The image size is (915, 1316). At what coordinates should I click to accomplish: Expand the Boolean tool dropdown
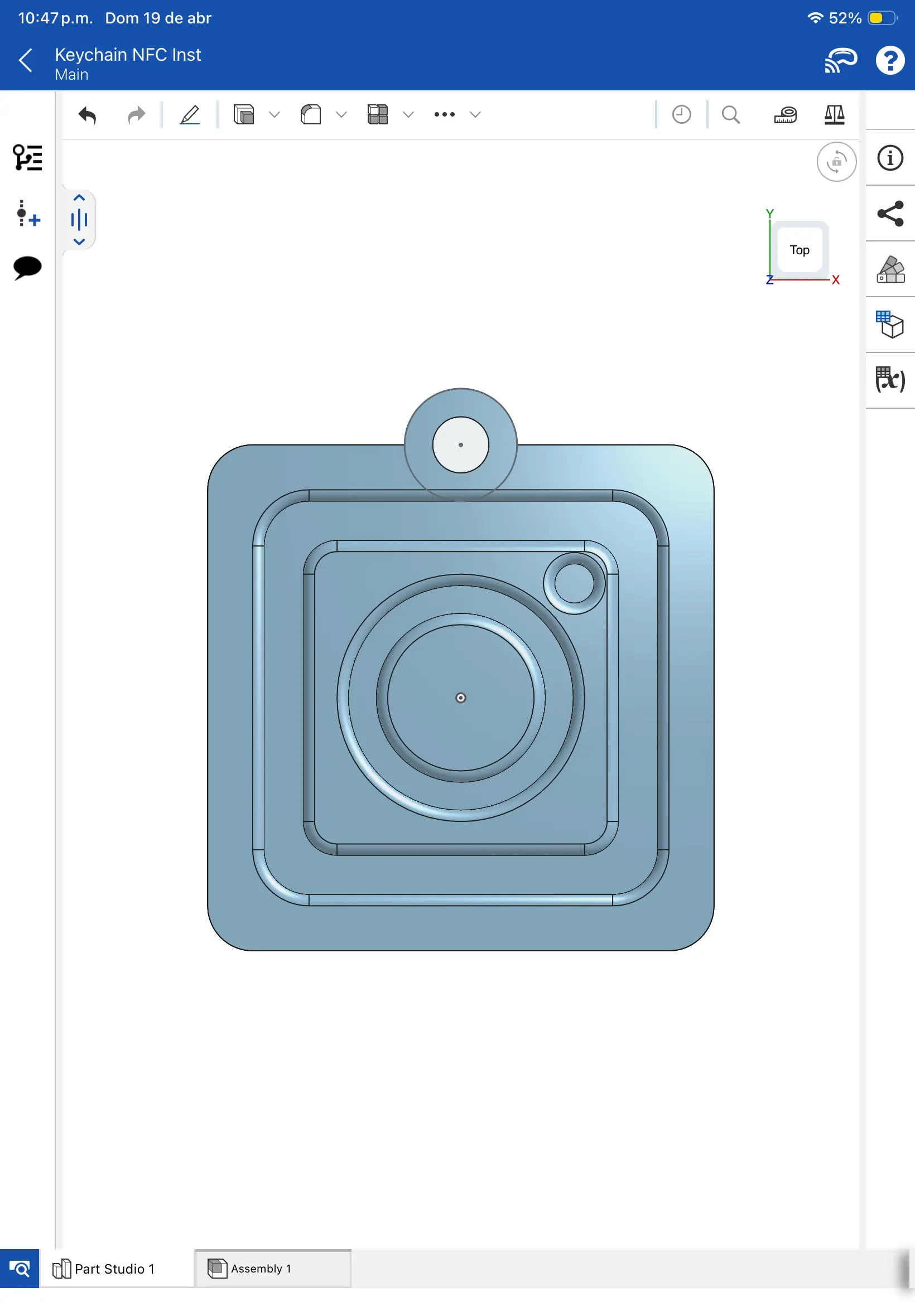tap(408, 114)
